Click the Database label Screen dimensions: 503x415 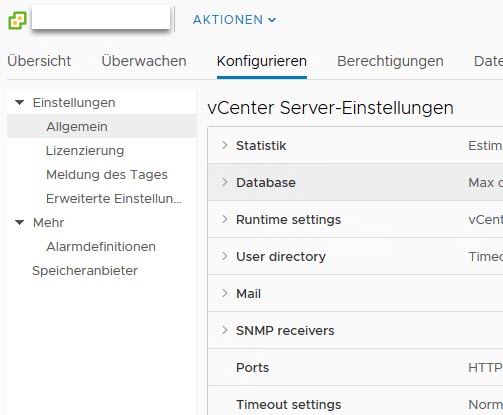[266, 183]
